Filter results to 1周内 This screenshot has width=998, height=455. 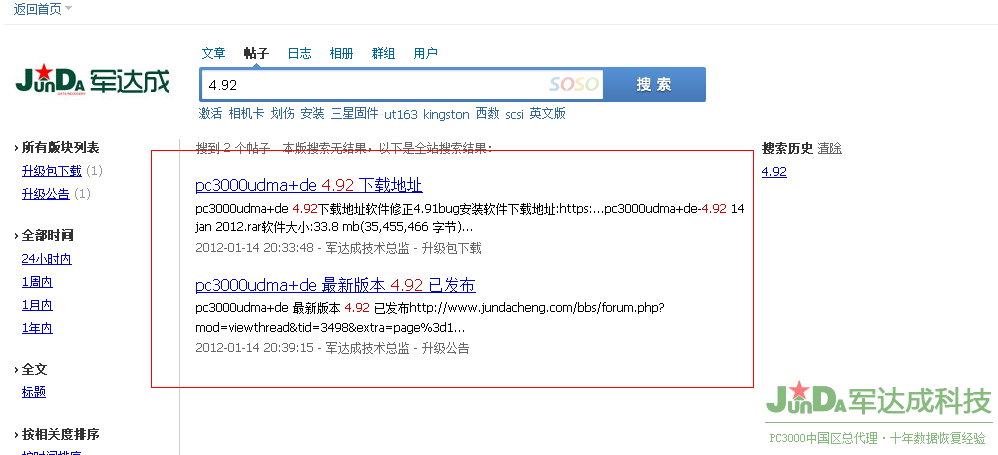coord(37,282)
